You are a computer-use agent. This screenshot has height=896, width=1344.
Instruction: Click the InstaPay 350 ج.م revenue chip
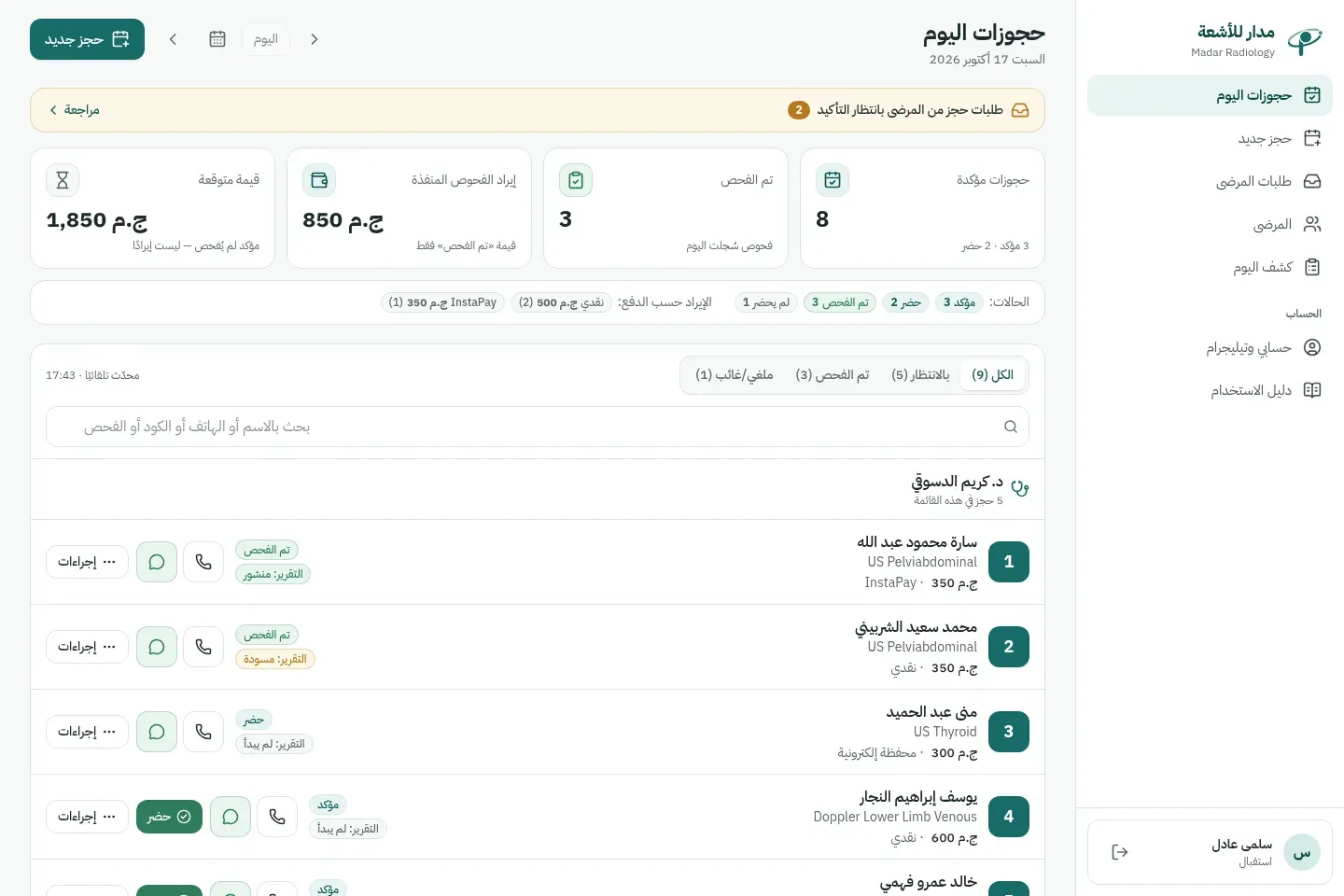442,302
